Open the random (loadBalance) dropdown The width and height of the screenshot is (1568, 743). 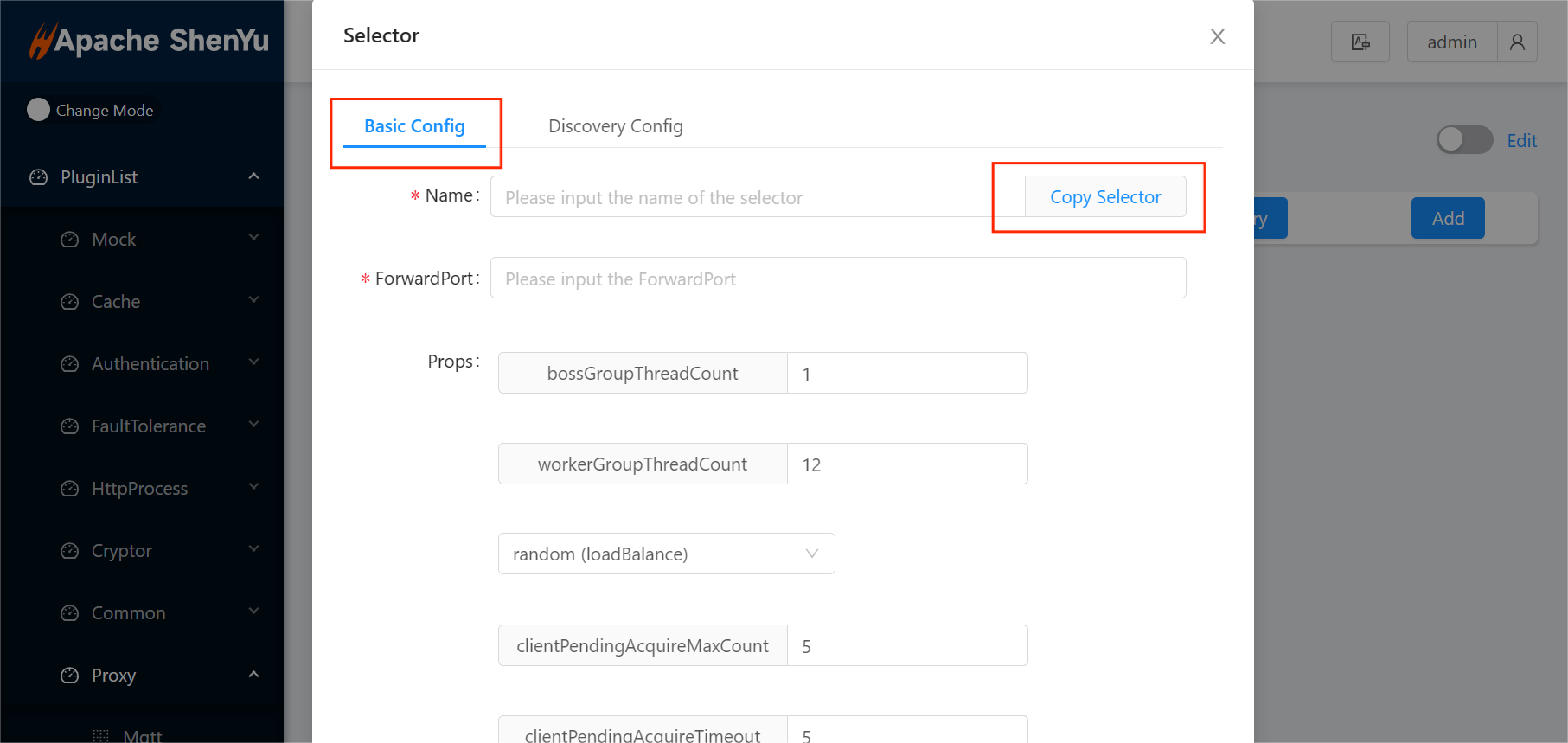(x=666, y=554)
